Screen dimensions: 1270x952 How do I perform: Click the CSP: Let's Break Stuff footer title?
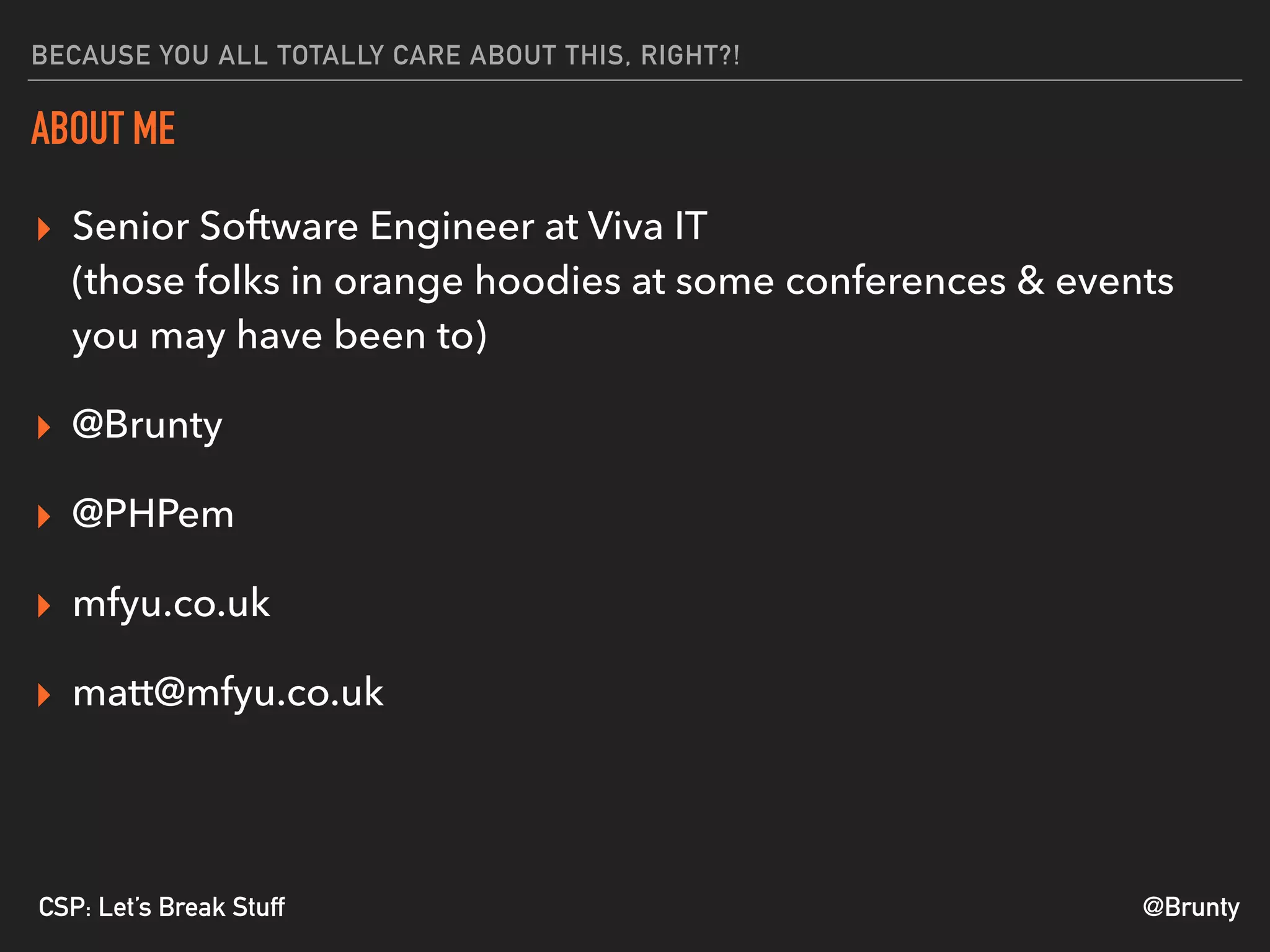162,907
